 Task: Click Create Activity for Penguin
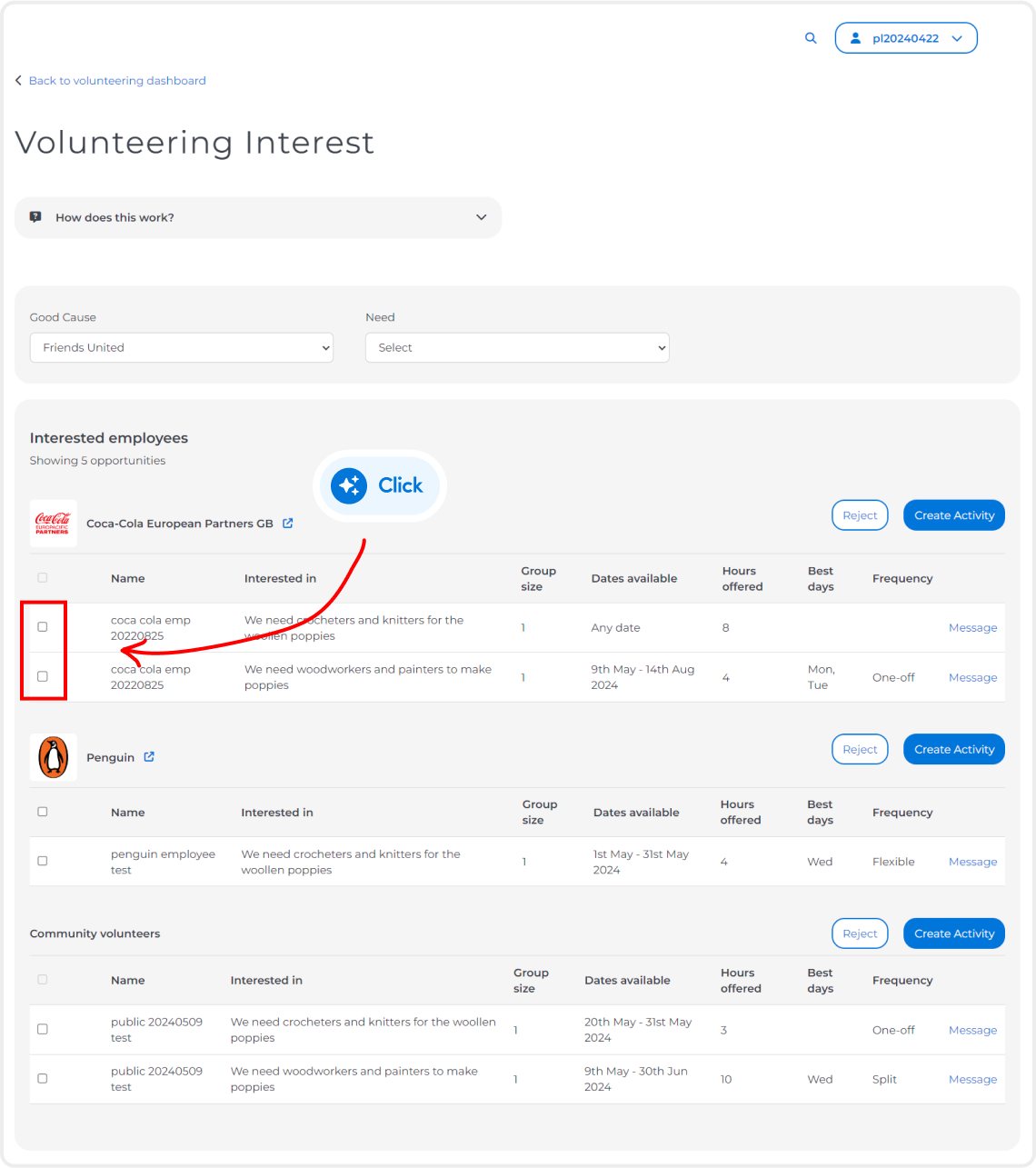click(953, 749)
